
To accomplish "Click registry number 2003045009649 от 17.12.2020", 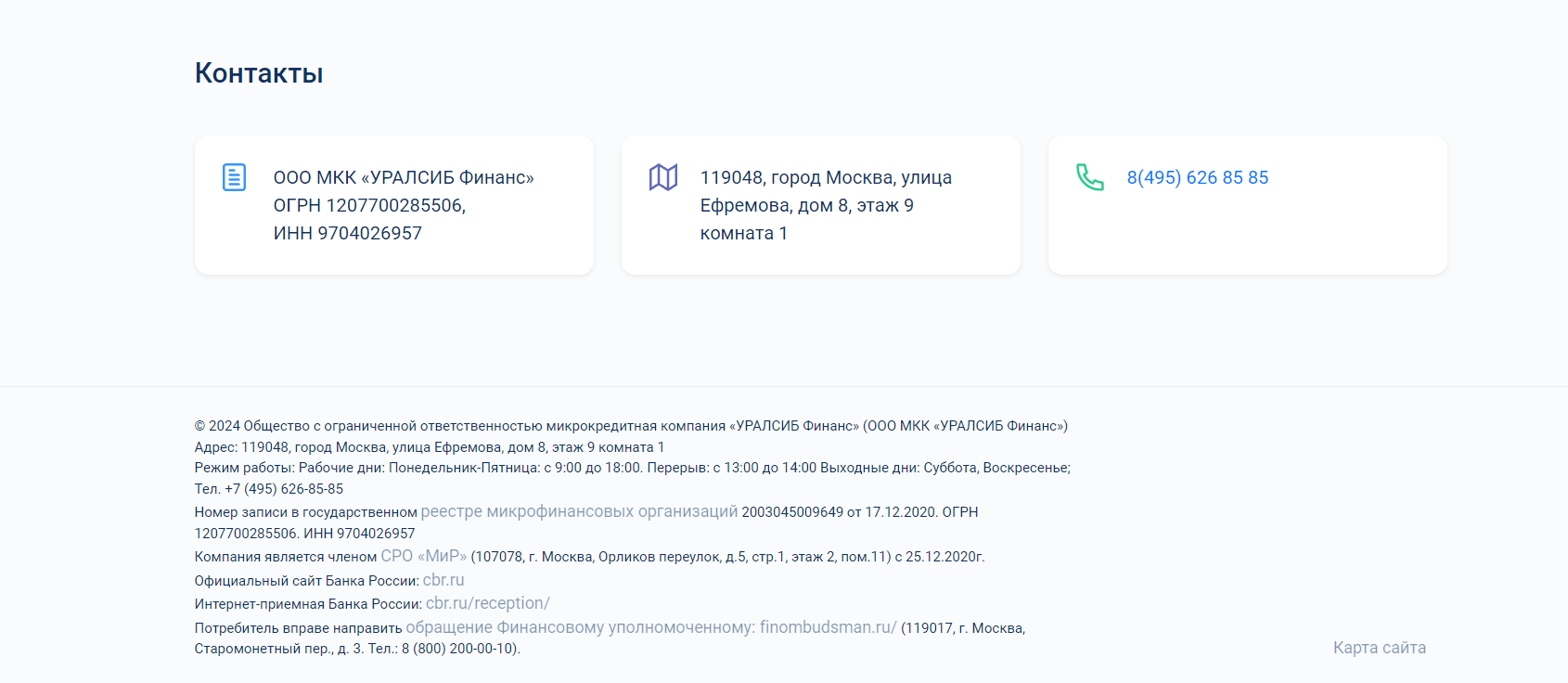I will tap(840, 512).
